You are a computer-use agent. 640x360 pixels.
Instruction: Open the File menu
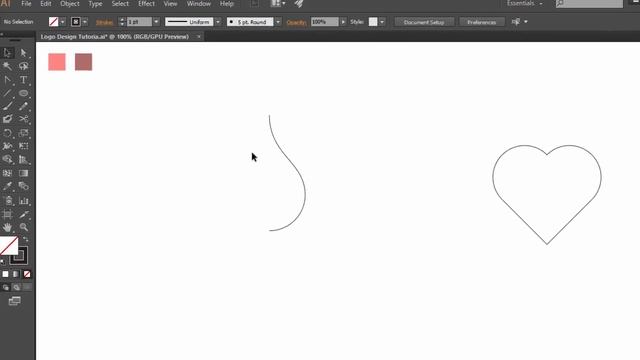[x=26, y=4]
